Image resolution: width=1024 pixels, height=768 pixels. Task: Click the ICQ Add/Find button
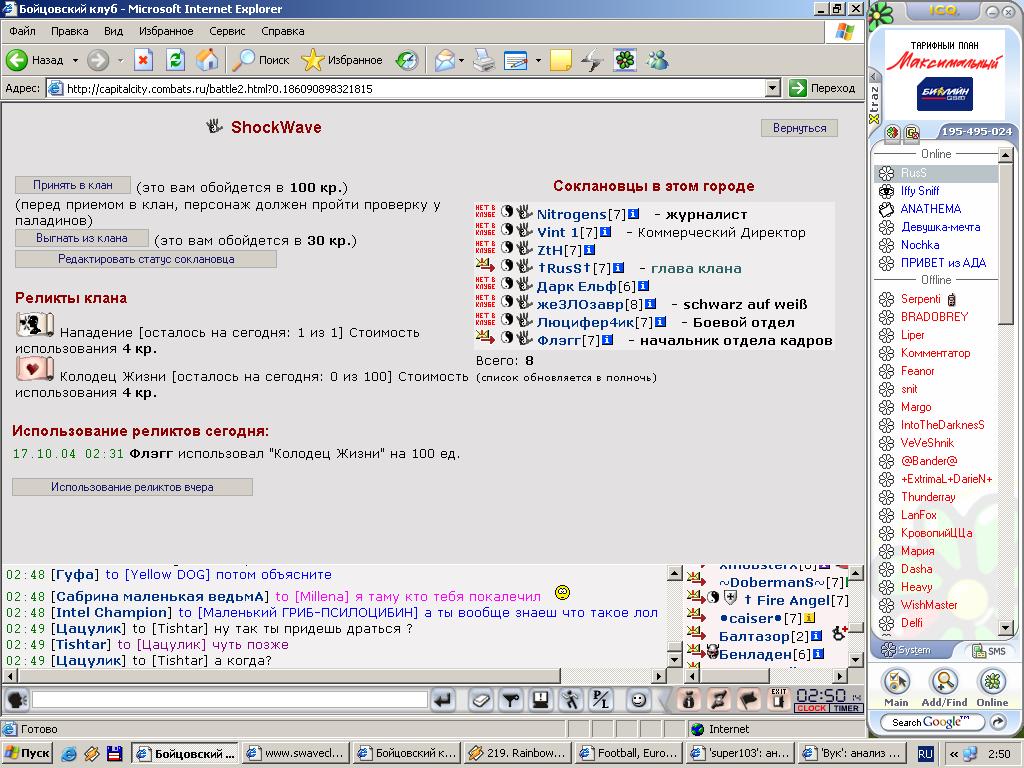pos(944,688)
